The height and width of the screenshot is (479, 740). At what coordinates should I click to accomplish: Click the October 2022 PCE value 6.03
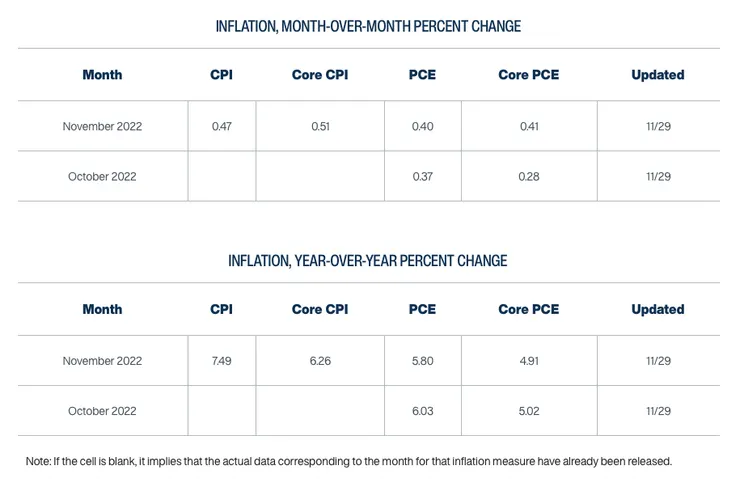click(422, 411)
